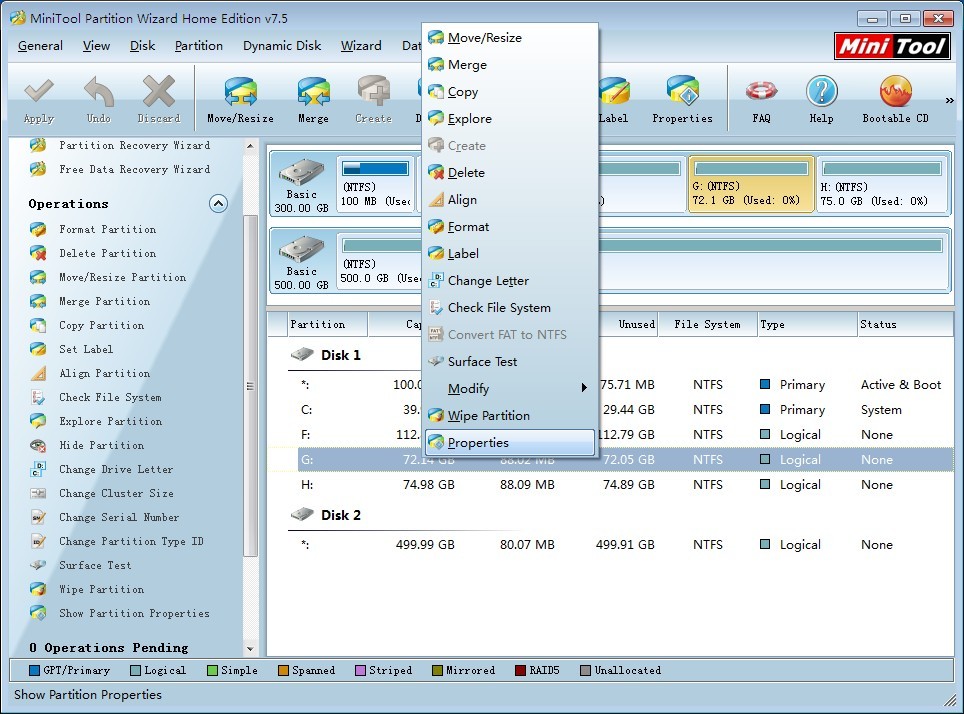This screenshot has height=714, width=964.
Task: Open the Wizard menu
Action: coord(361,45)
